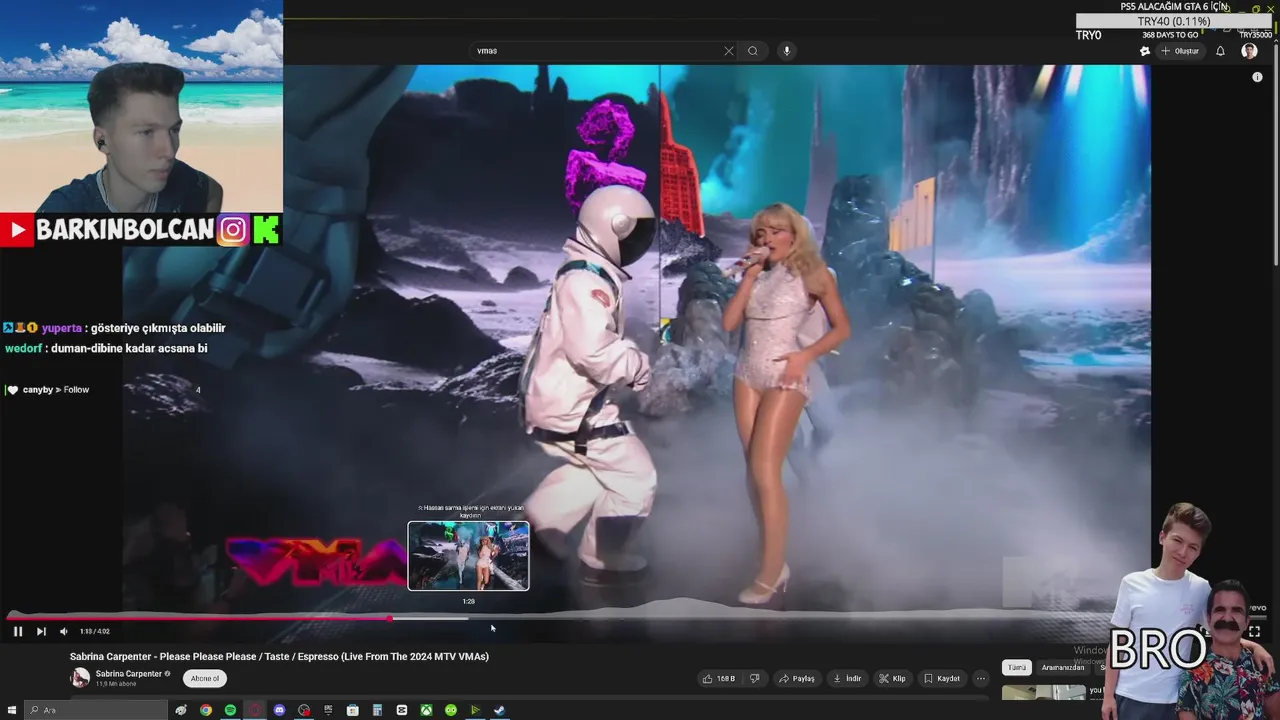Viewport: 1280px width, 720px height.
Task: Open YouTube notifications bell
Action: pyautogui.click(x=1220, y=51)
